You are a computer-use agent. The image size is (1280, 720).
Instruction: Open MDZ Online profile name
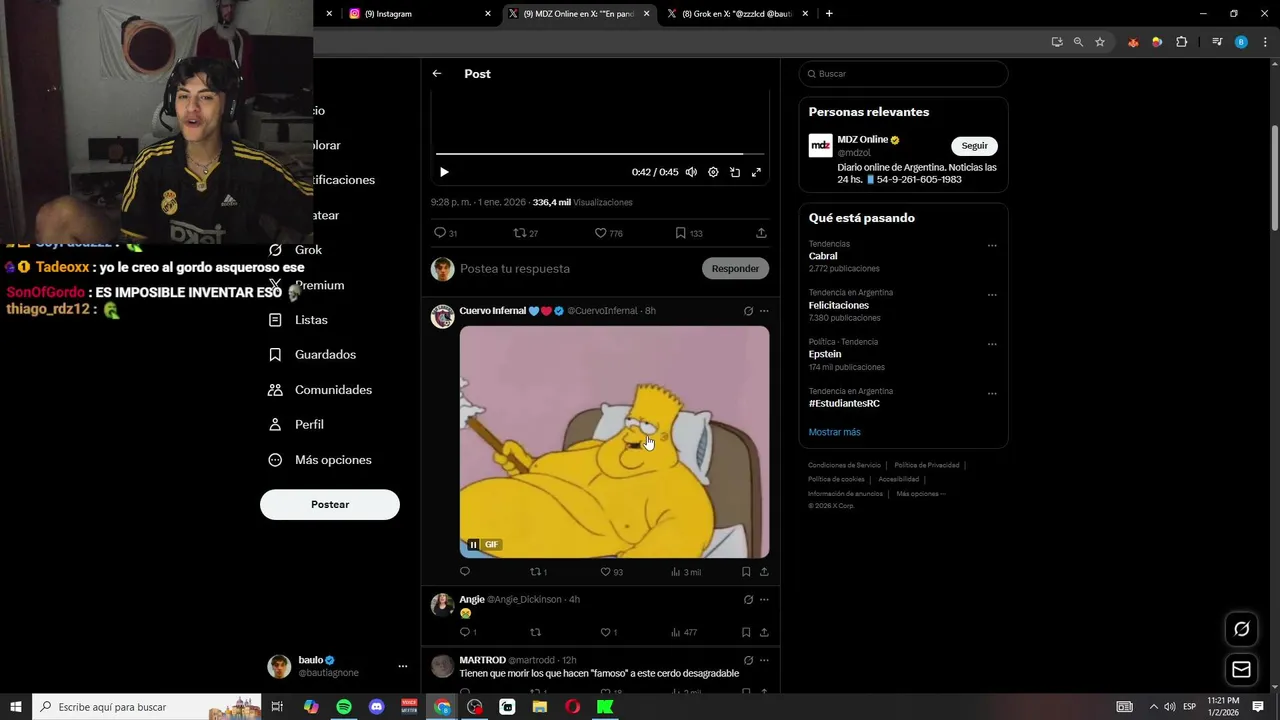click(862, 140)
